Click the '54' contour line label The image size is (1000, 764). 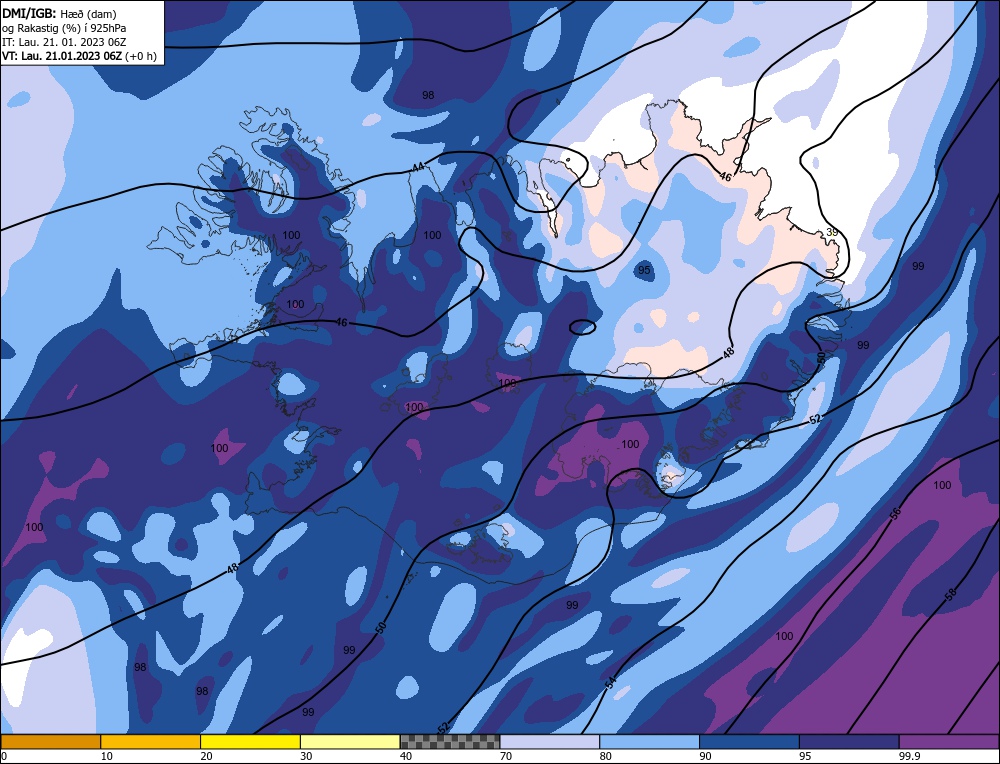(x=610, y=682)
